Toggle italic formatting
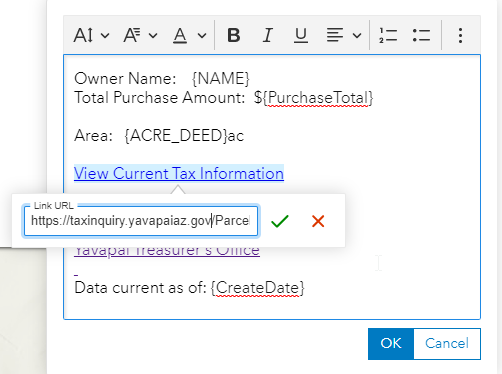The image size is (502, 374). coord(267,35)
